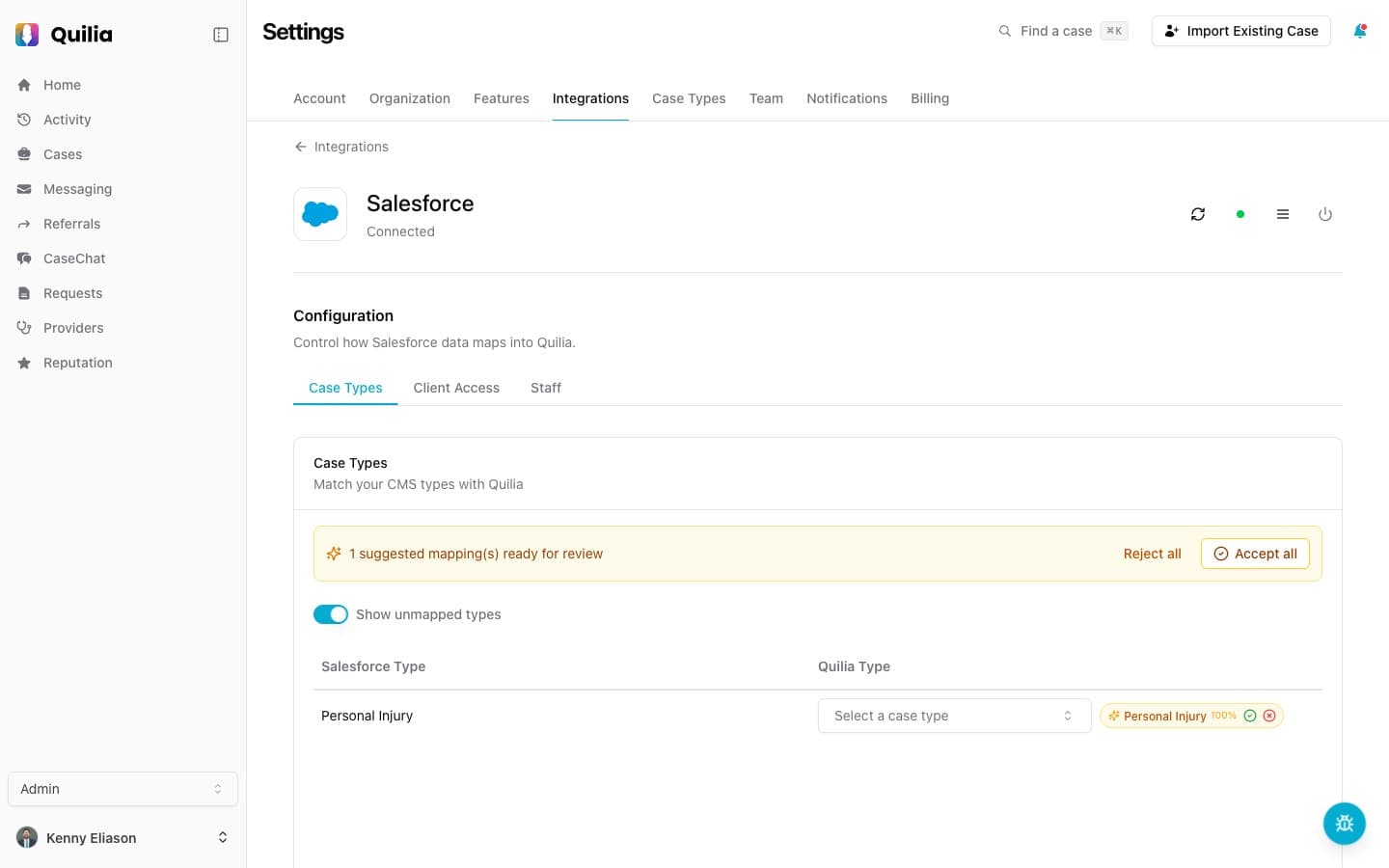Open Cases in the sidebar
Image resolution: width=1389 pixels, height=868 pixels.
pyautogui.click(x=63, y=154)
